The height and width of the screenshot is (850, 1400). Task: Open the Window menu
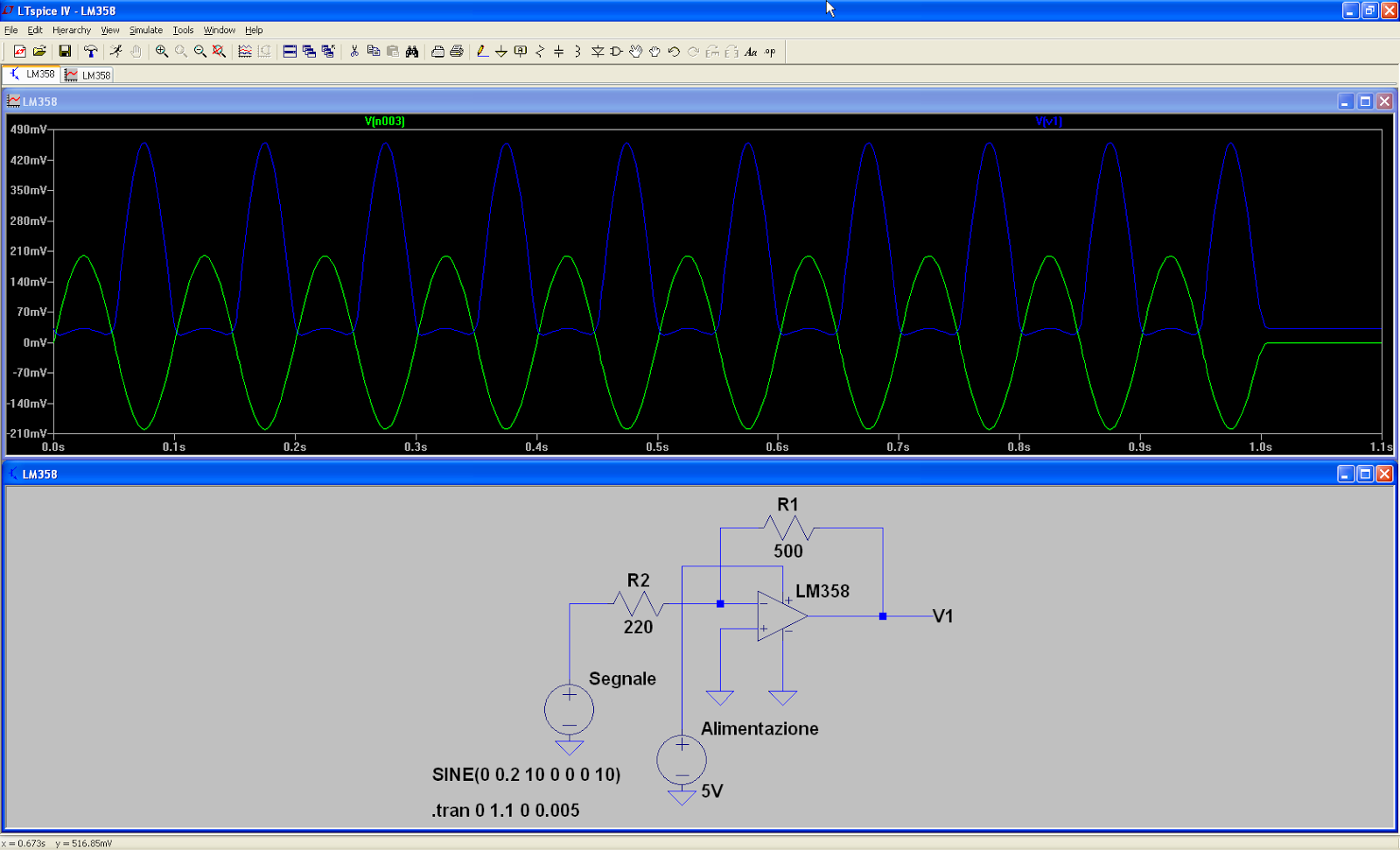[219, 30]
